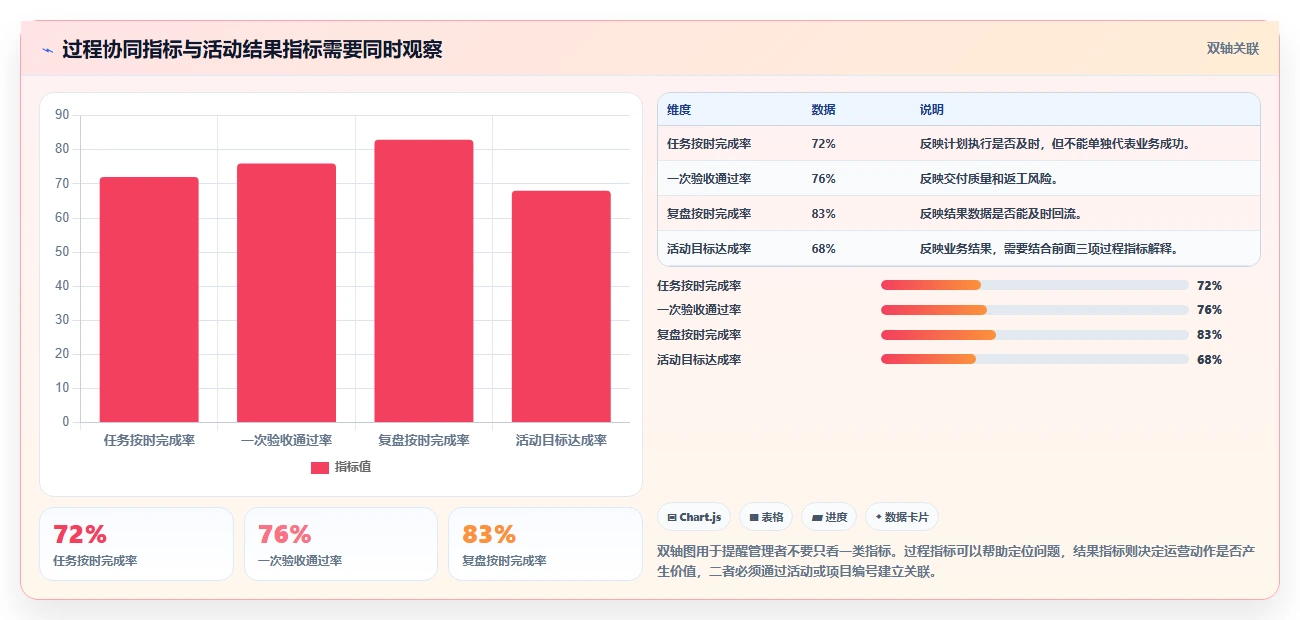
Task: Click the summary paragraph beginning 双轴图用于提醒
Action: [956, 562]
